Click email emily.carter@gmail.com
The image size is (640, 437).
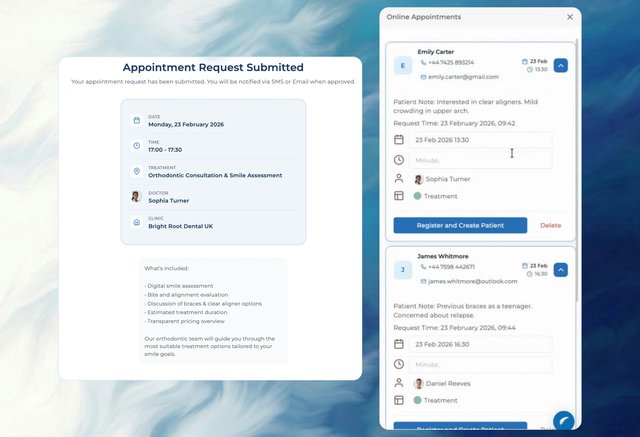click(x=463, y=77)
